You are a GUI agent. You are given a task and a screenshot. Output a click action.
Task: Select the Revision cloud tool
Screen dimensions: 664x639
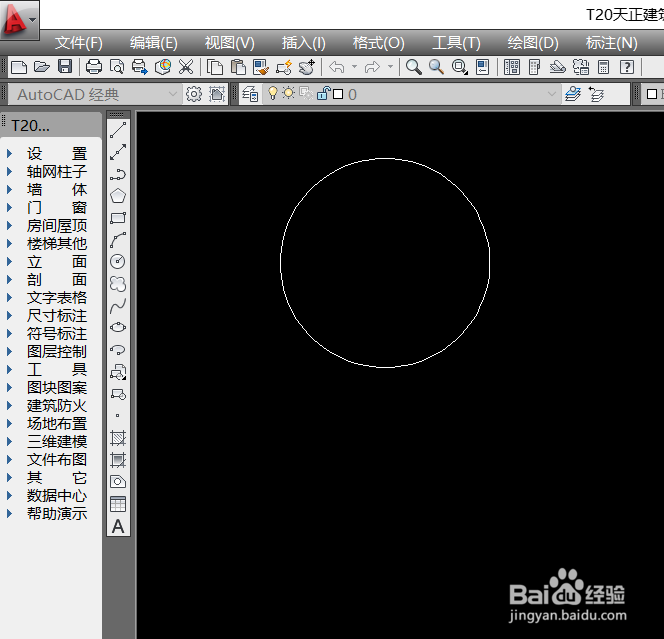[118, 284]
